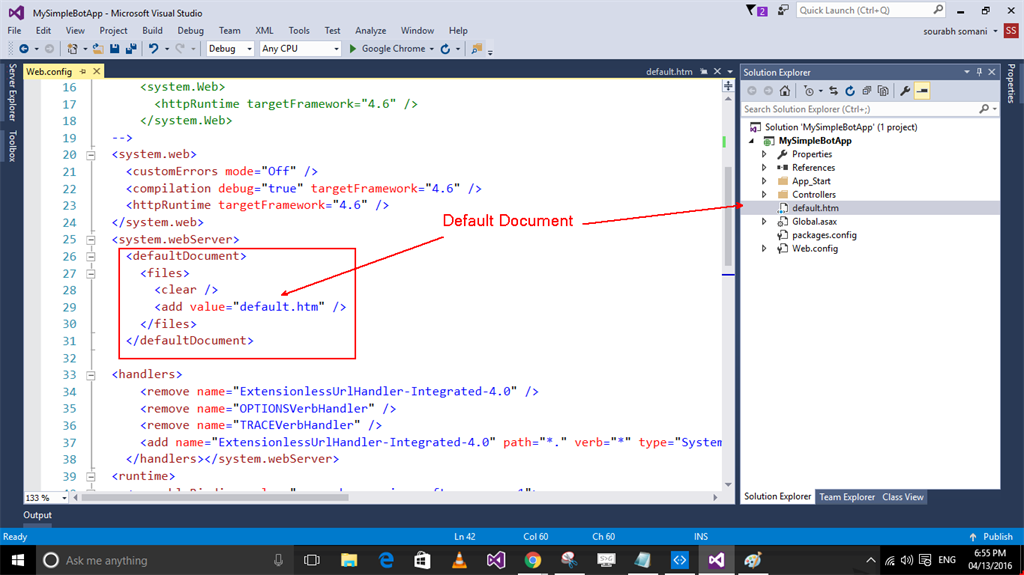The height and width of the screenshot is (575, 1024).
Task: Open the Build menu
Action: [152, 31]
